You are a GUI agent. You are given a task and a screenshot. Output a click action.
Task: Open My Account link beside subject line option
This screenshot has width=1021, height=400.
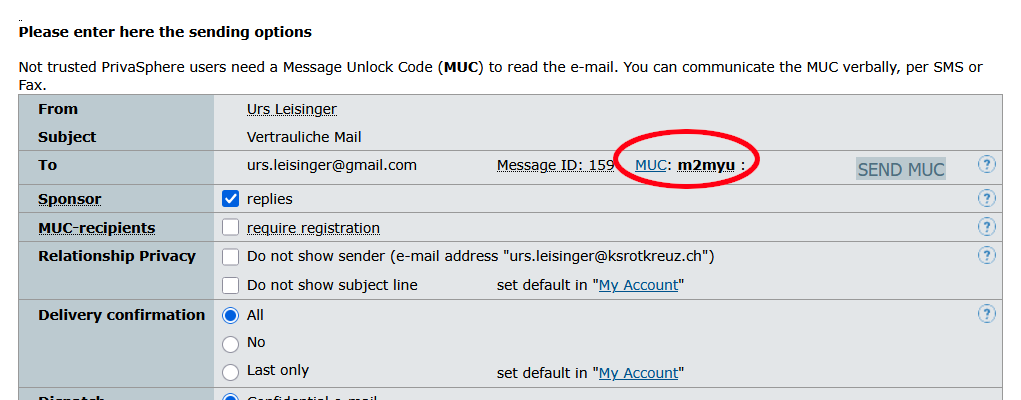(x=638, y=285)
